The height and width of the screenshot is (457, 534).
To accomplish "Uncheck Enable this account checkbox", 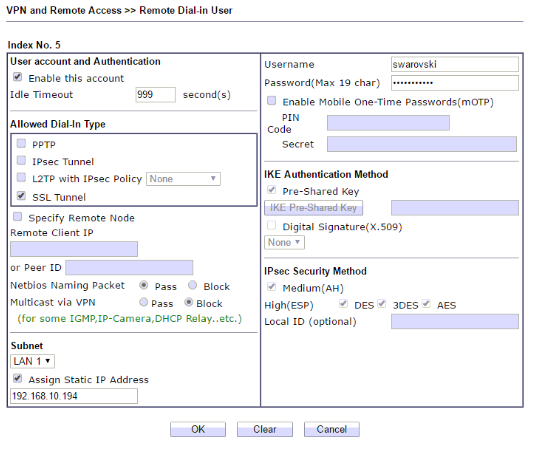I will 18,77.
